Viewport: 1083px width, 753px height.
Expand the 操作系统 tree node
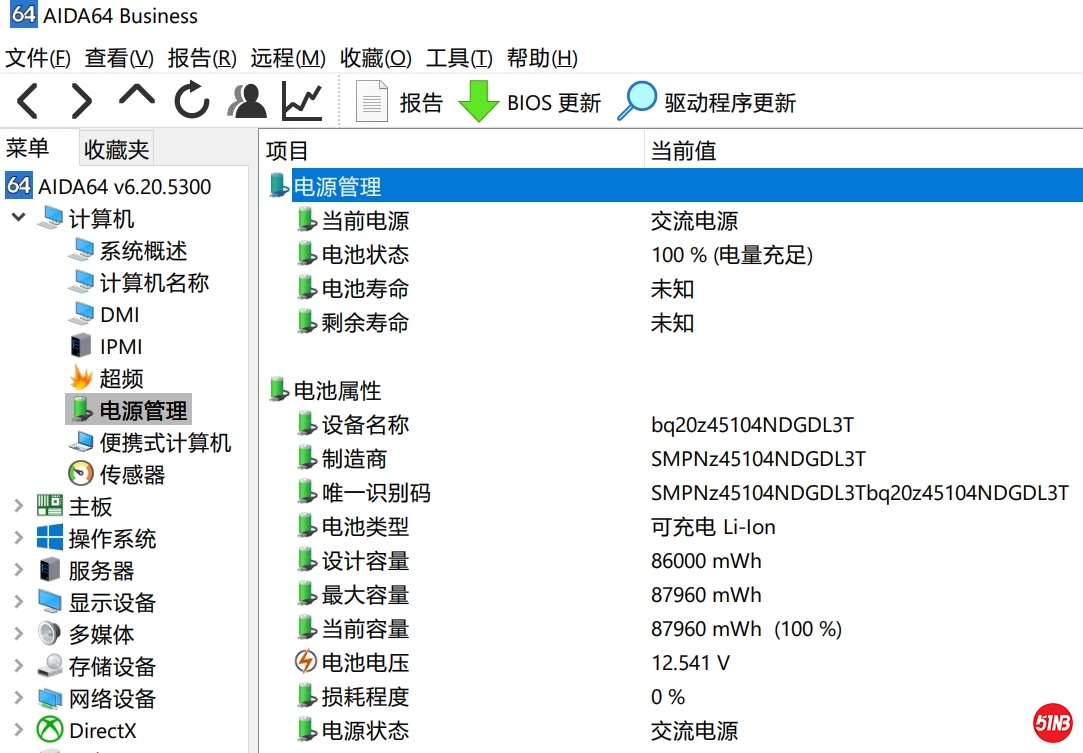coord(18,538)
